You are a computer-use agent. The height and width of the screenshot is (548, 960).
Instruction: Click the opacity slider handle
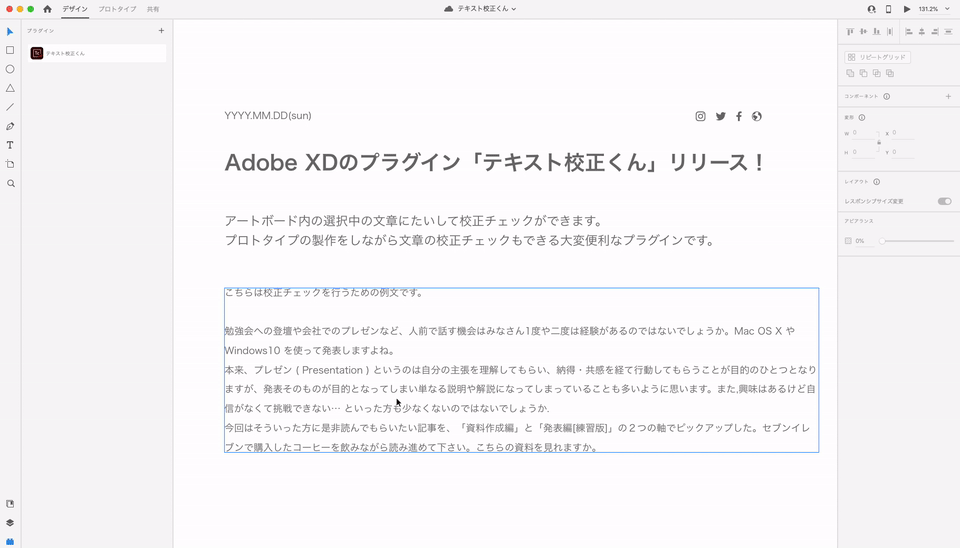pyautogui.click(x=882, y=241)
